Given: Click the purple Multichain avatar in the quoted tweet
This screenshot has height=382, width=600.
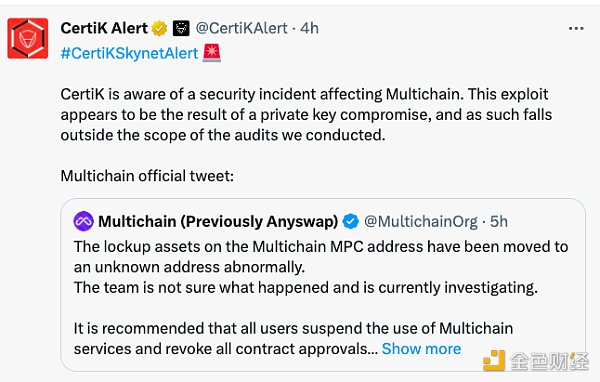Looking at the screenshot, I should [83, 221].
